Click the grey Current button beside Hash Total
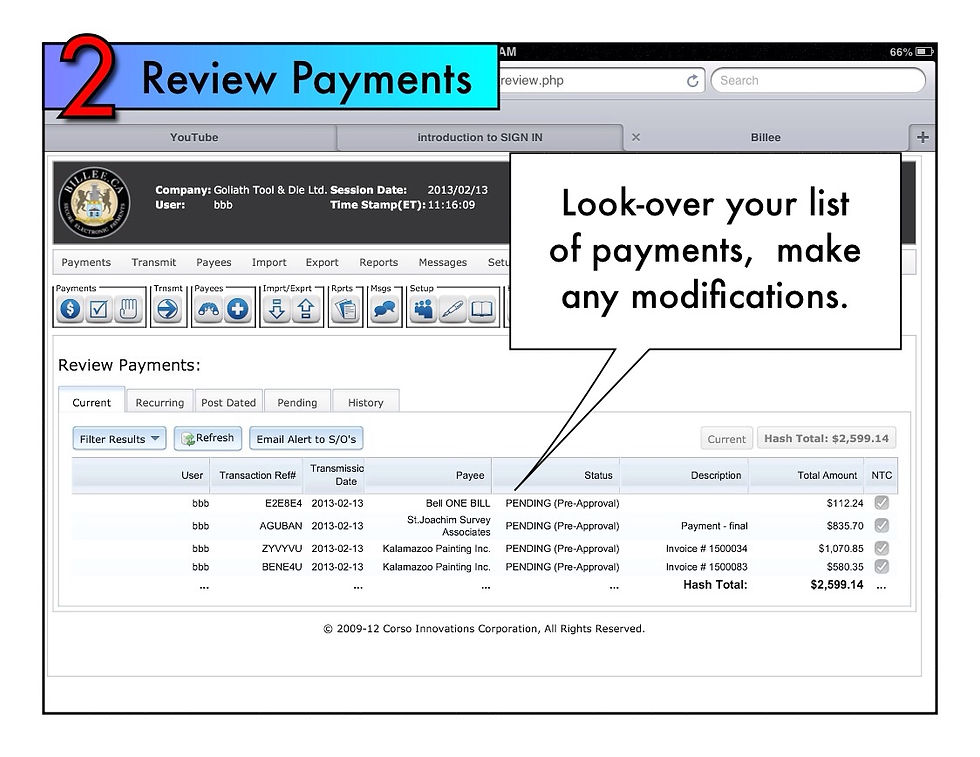Screen dimensions: 980x757 (726, 439)
